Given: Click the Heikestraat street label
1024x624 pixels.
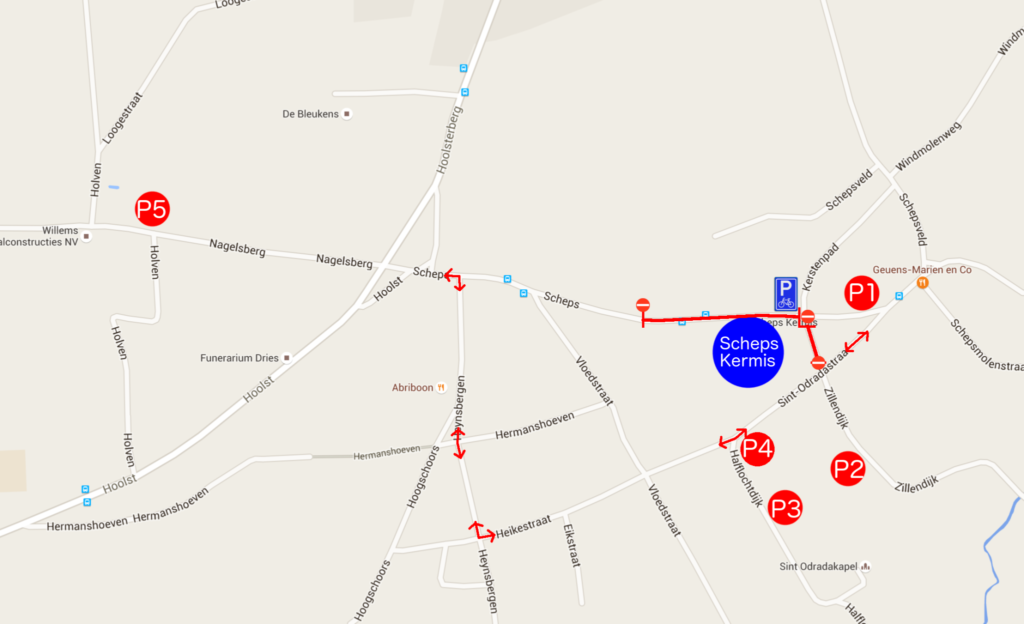Looking at the screenshot, I should [x=523, y=527].
